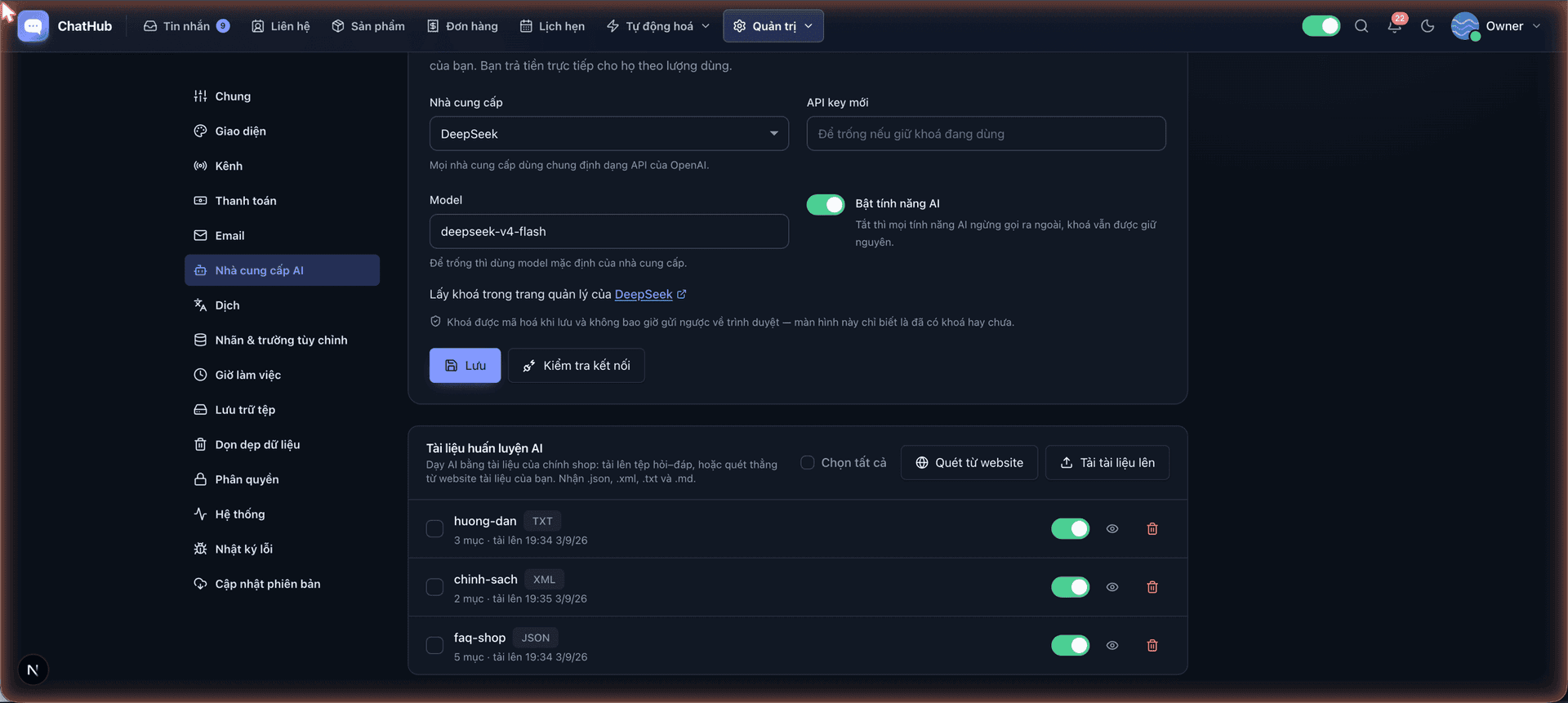
Task: Open Nhãn & trường tùy chỉnh settings
Action: point(282,340)
